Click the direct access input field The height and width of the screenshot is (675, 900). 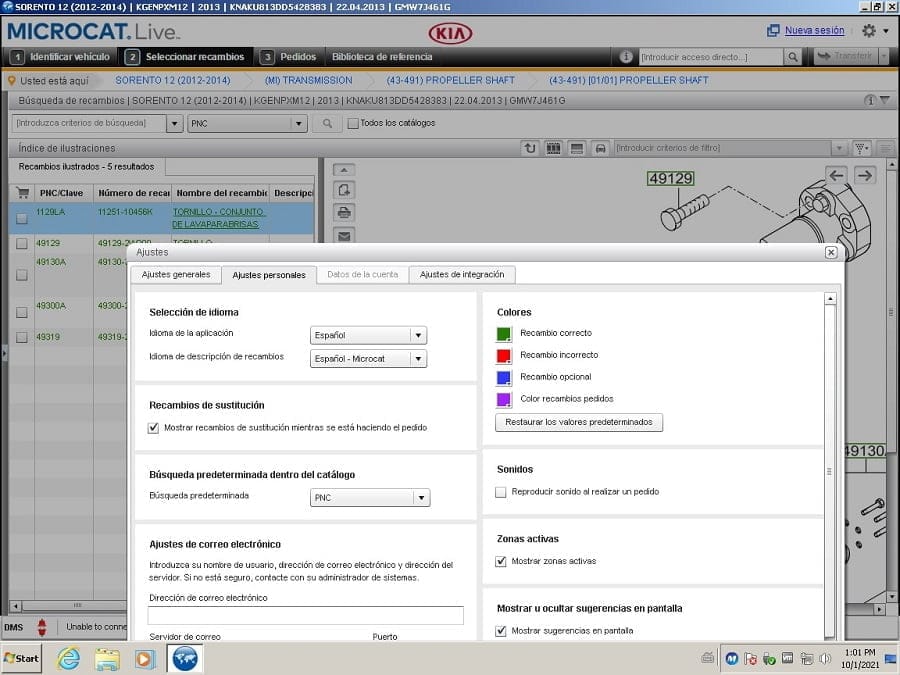711,57
